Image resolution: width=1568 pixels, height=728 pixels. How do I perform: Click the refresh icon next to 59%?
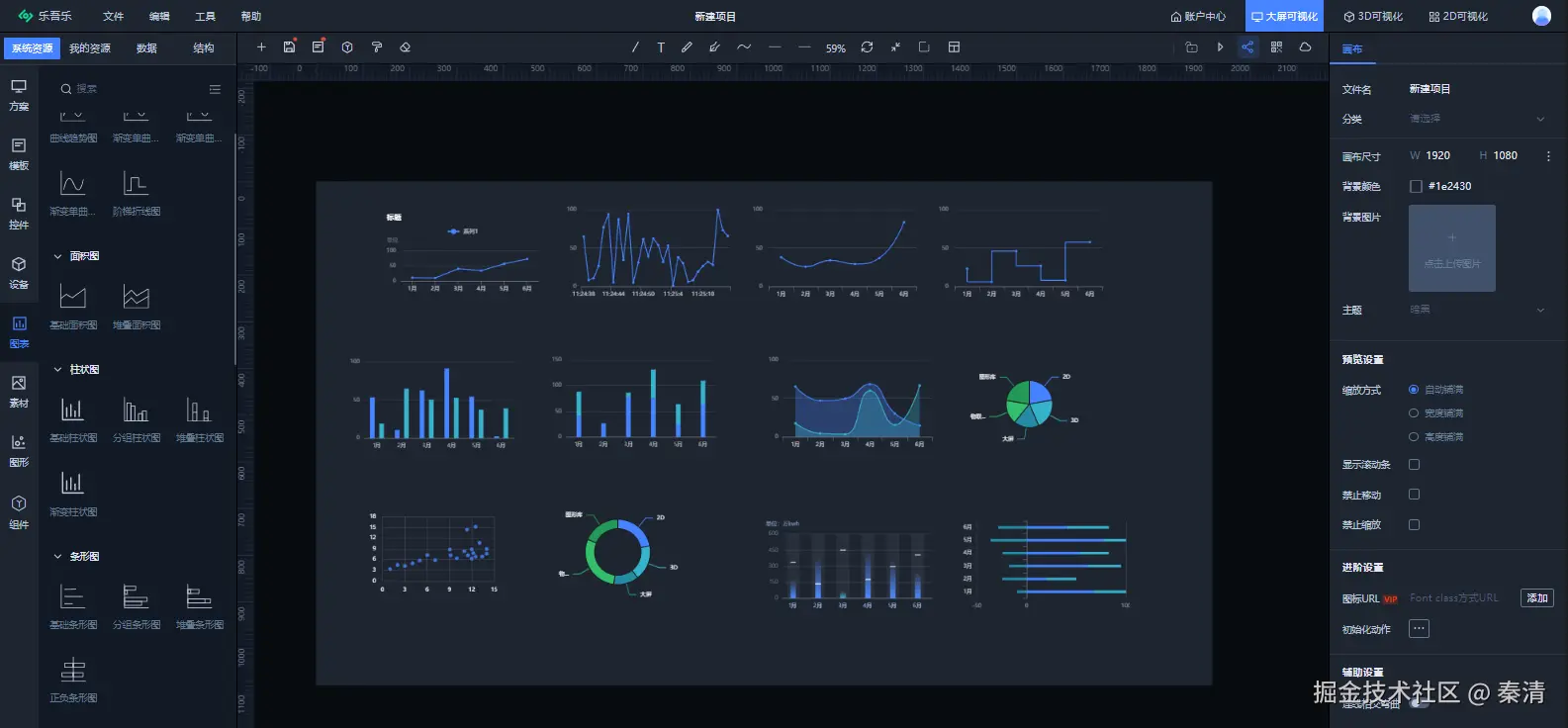[867, 47]
